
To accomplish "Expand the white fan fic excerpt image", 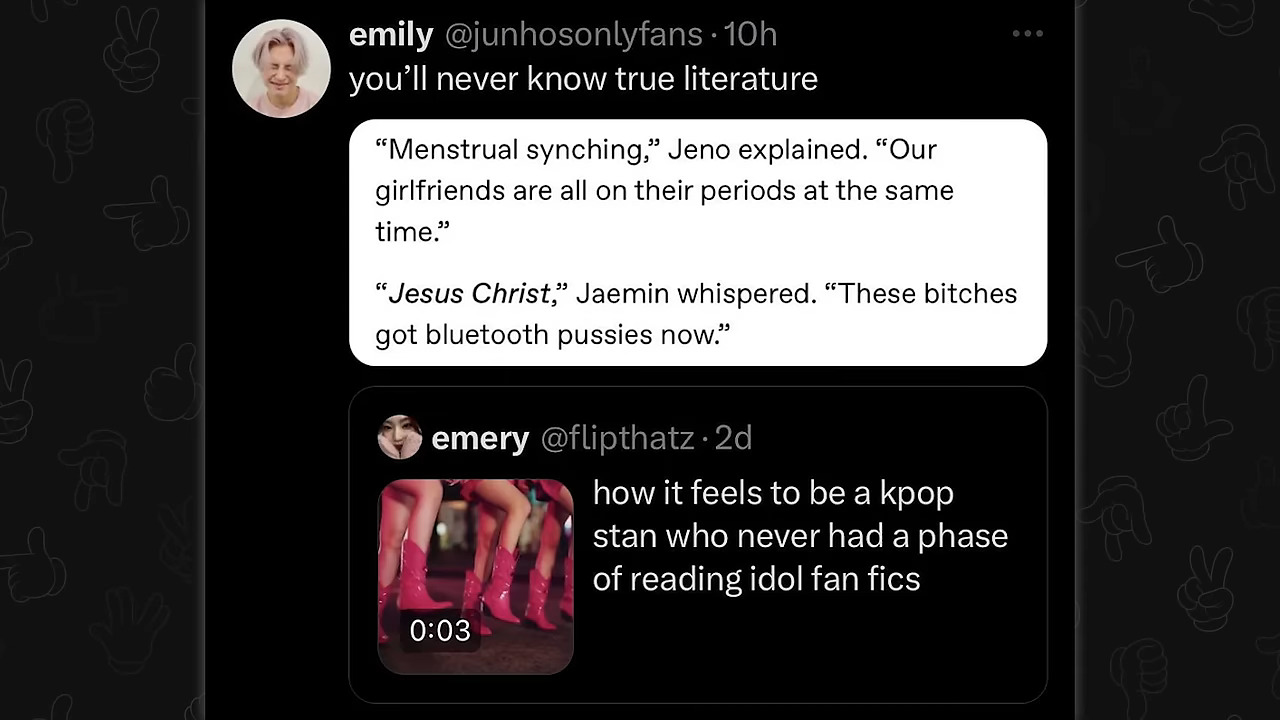I will [x=698, y=242].
